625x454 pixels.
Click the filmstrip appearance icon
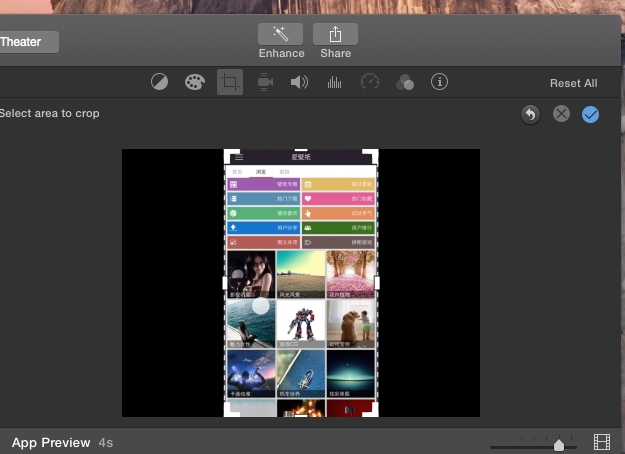click(x=602, y=442)
